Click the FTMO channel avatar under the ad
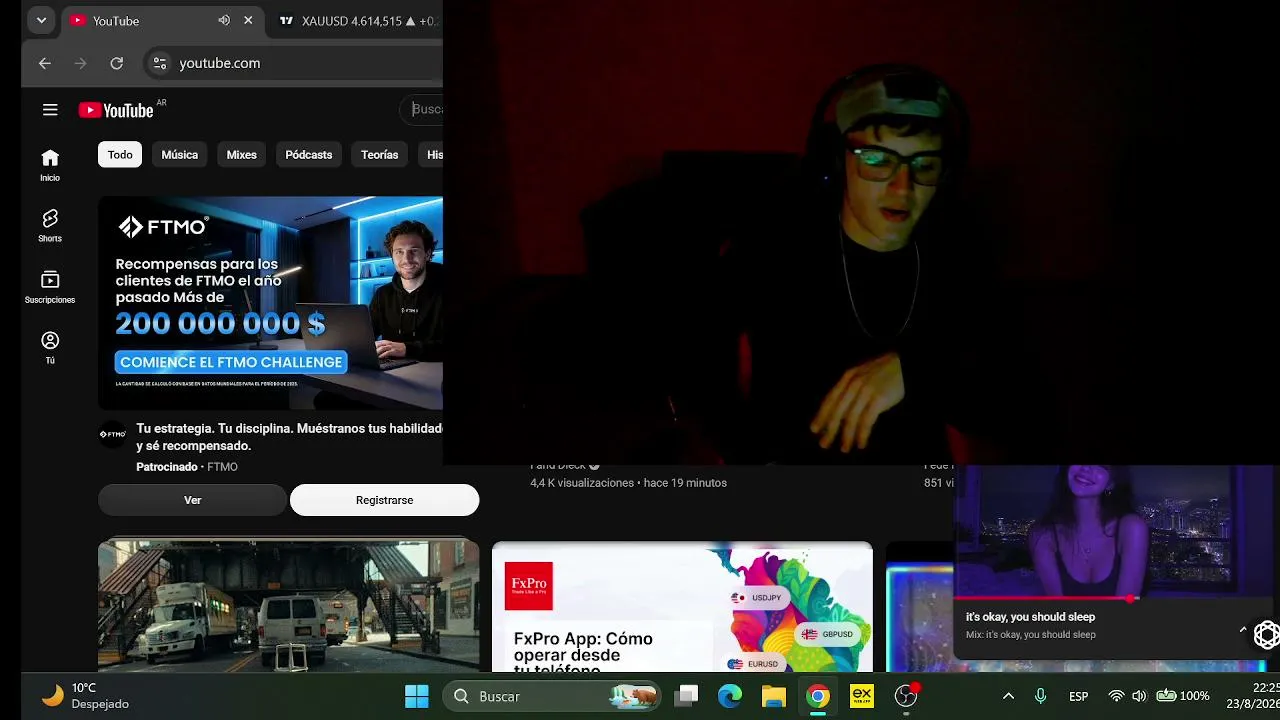 [112, 435]
